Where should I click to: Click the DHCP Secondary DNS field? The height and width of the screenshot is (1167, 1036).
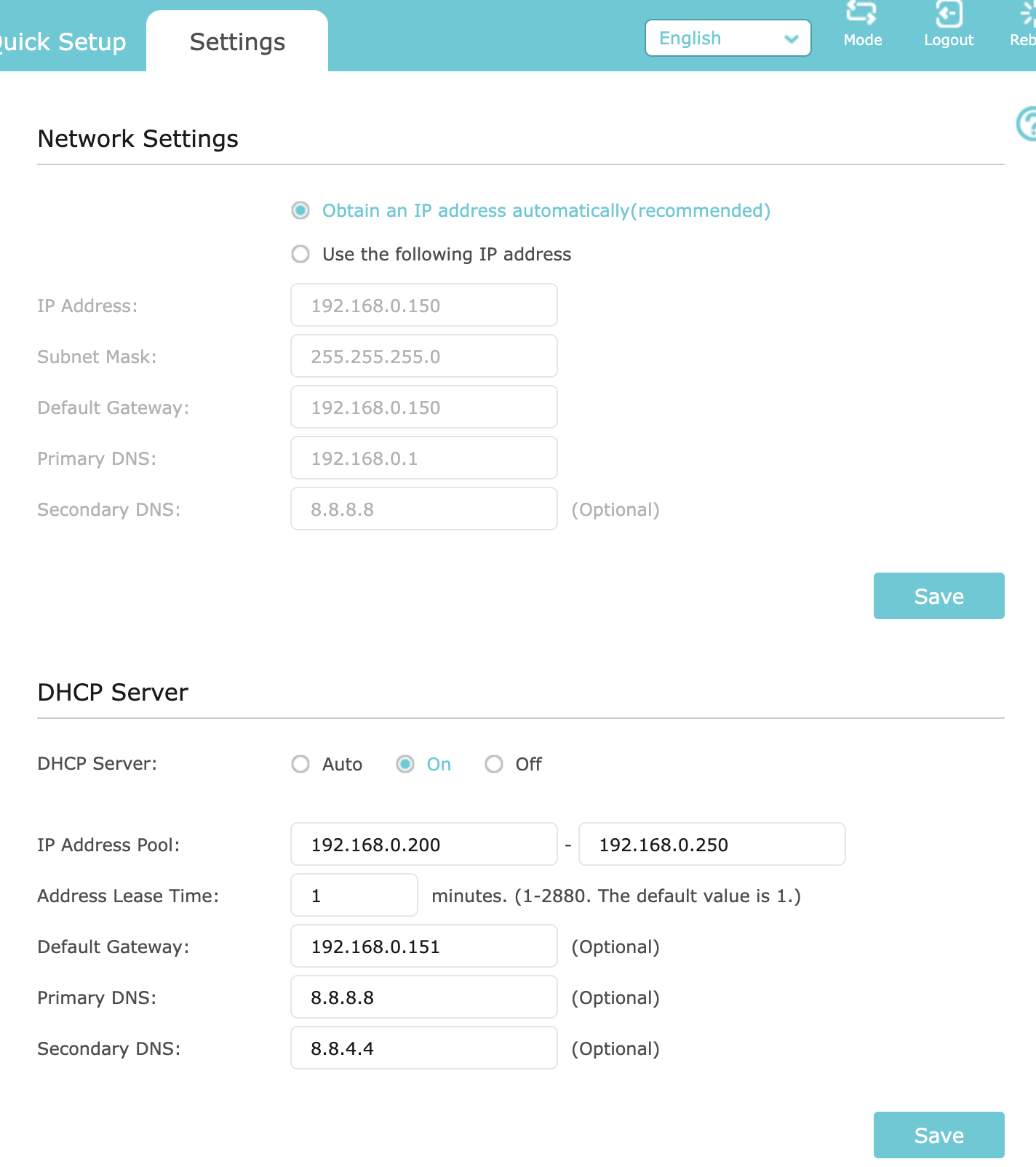pyautogui.click(x=423, y=1048)
